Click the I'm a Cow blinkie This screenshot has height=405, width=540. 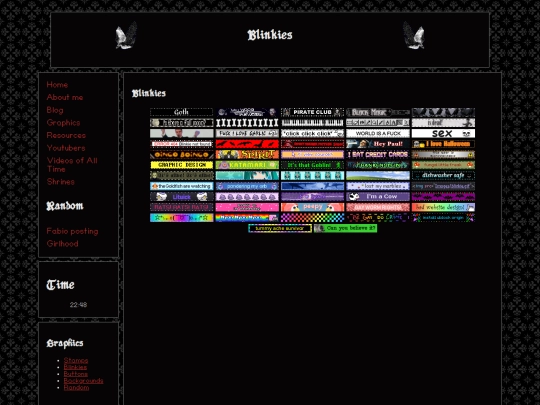point(378,197)
